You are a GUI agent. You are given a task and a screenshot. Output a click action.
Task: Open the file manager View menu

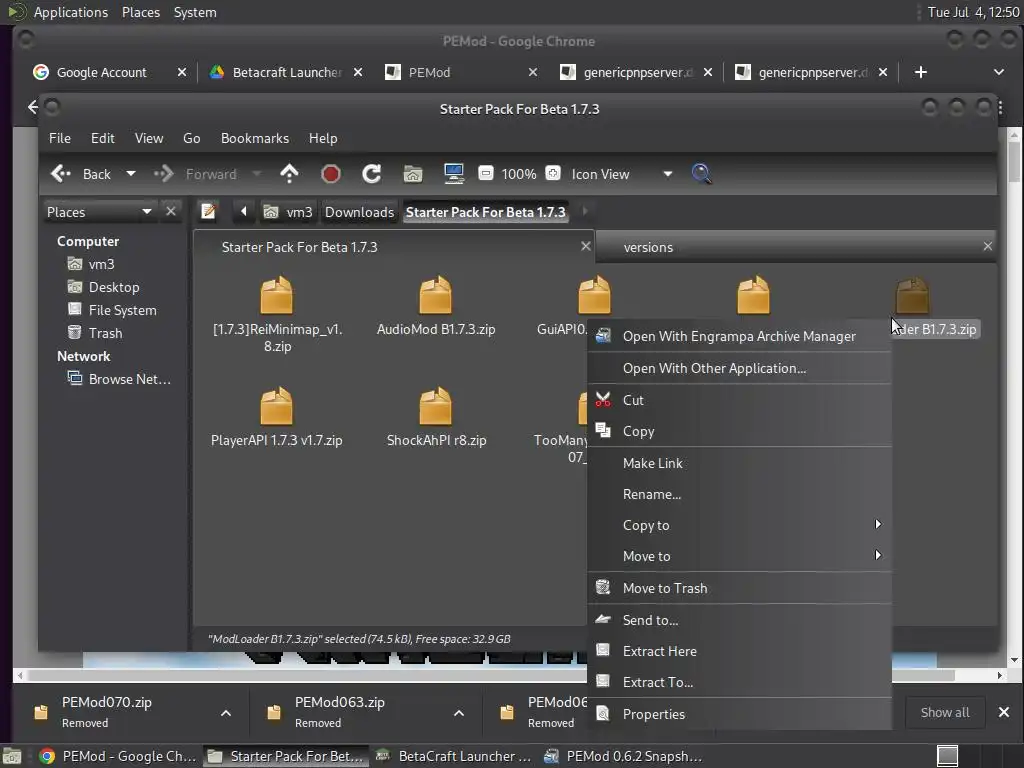[x=149, y=138]
